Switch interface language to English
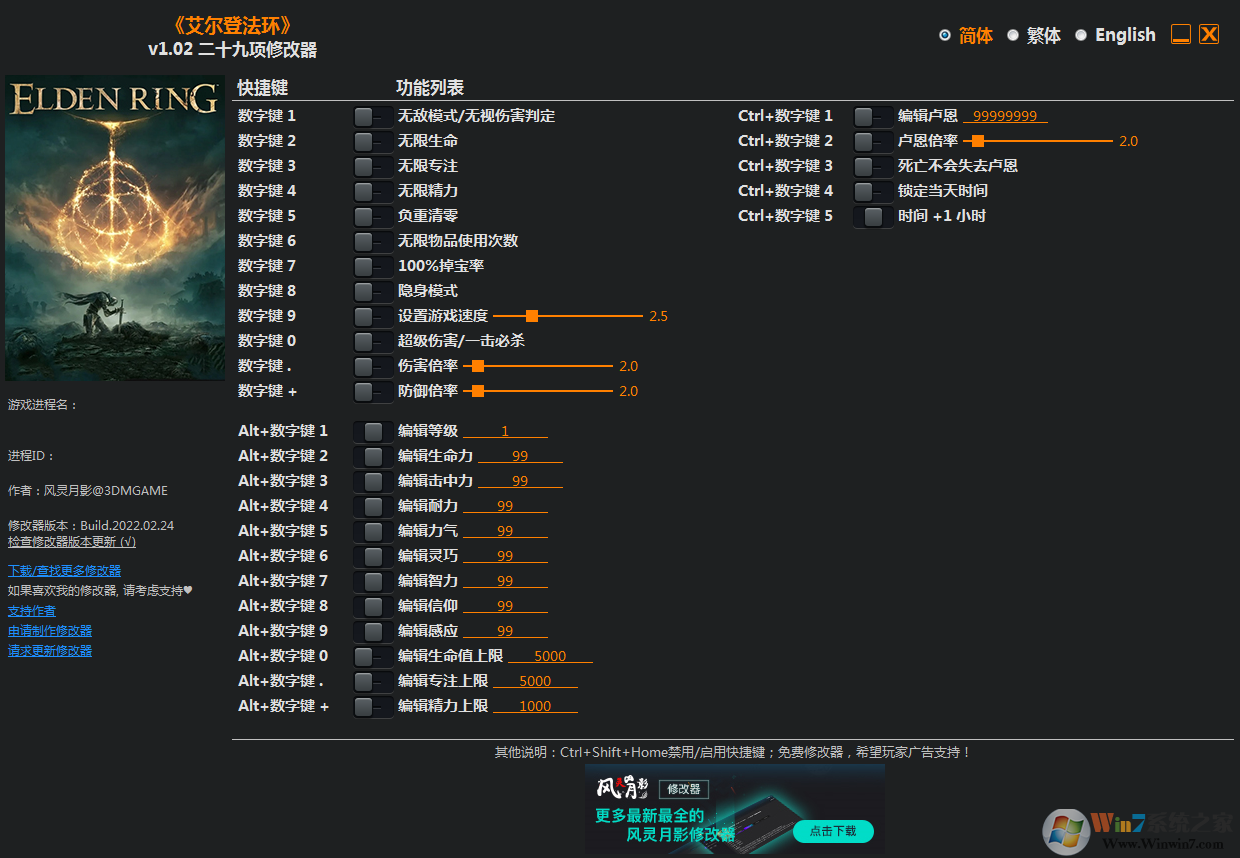This screenshot has height=858, width=1240. [1081, 35]
